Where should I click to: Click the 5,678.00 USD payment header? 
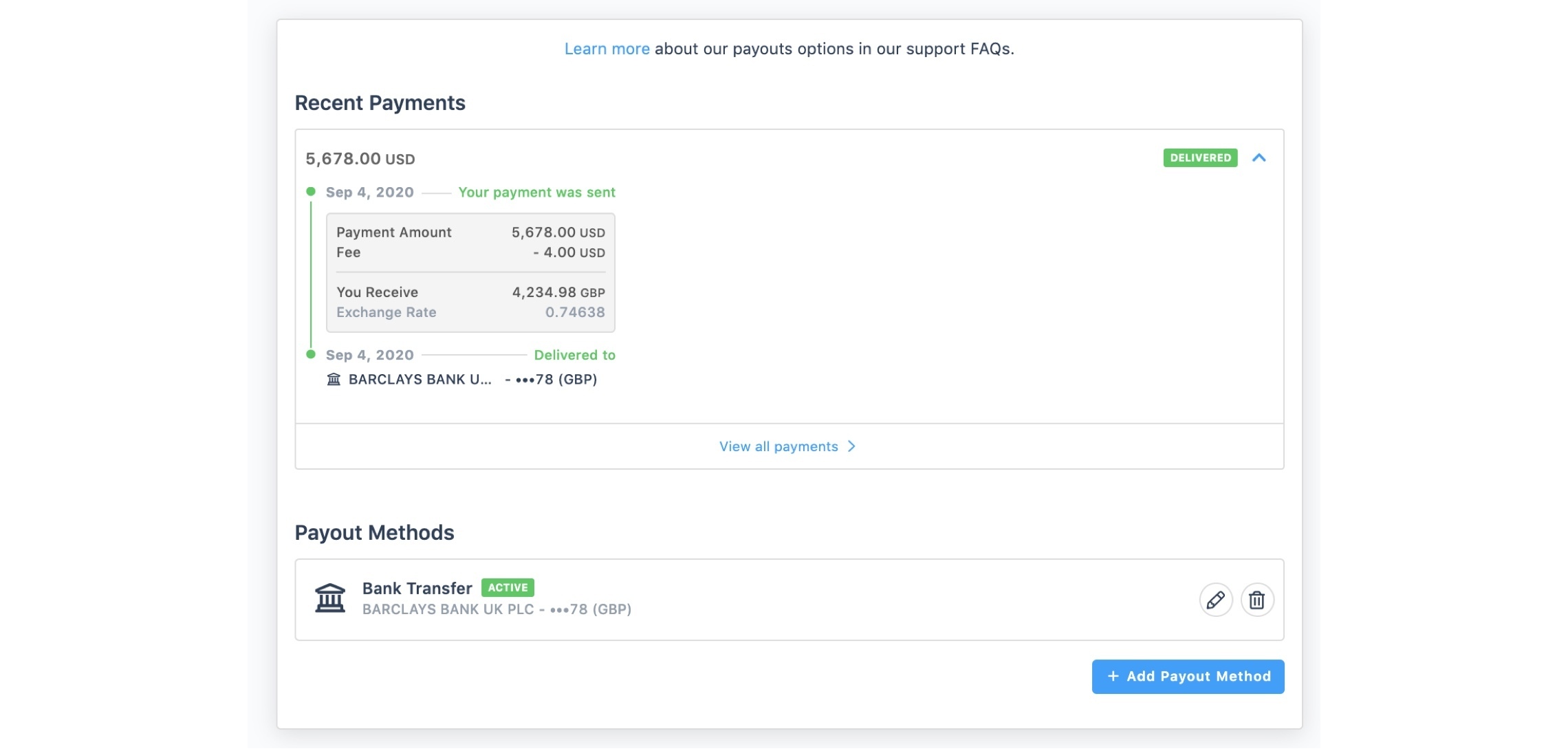pos(360,159)
